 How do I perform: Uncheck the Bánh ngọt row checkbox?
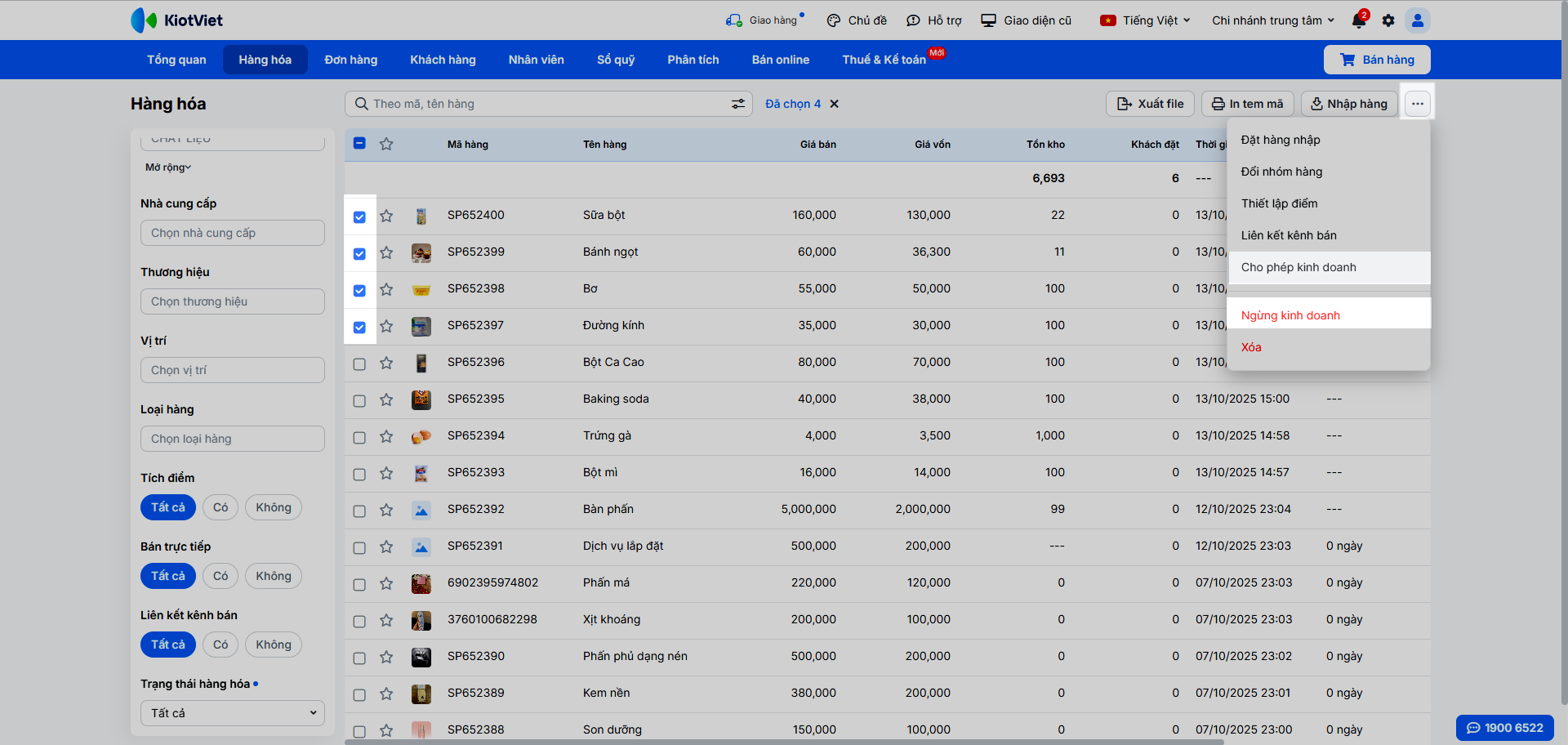(x=359, y=254)
